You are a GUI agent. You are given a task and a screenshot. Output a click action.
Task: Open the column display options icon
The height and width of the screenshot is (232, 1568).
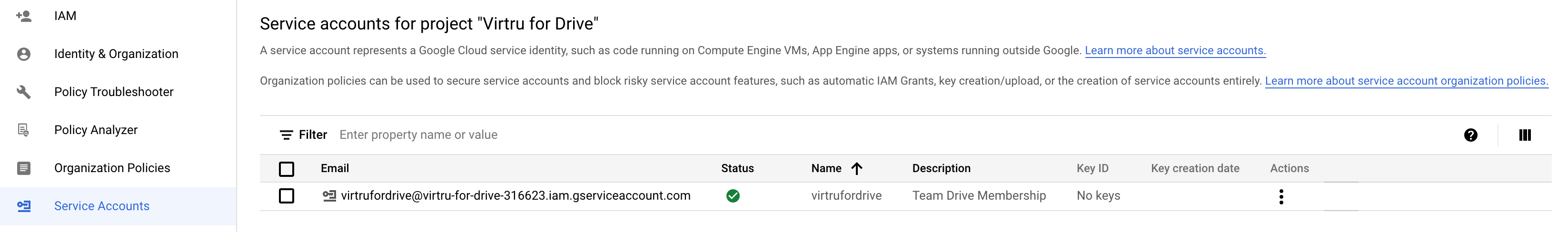tap(1525, 135)
